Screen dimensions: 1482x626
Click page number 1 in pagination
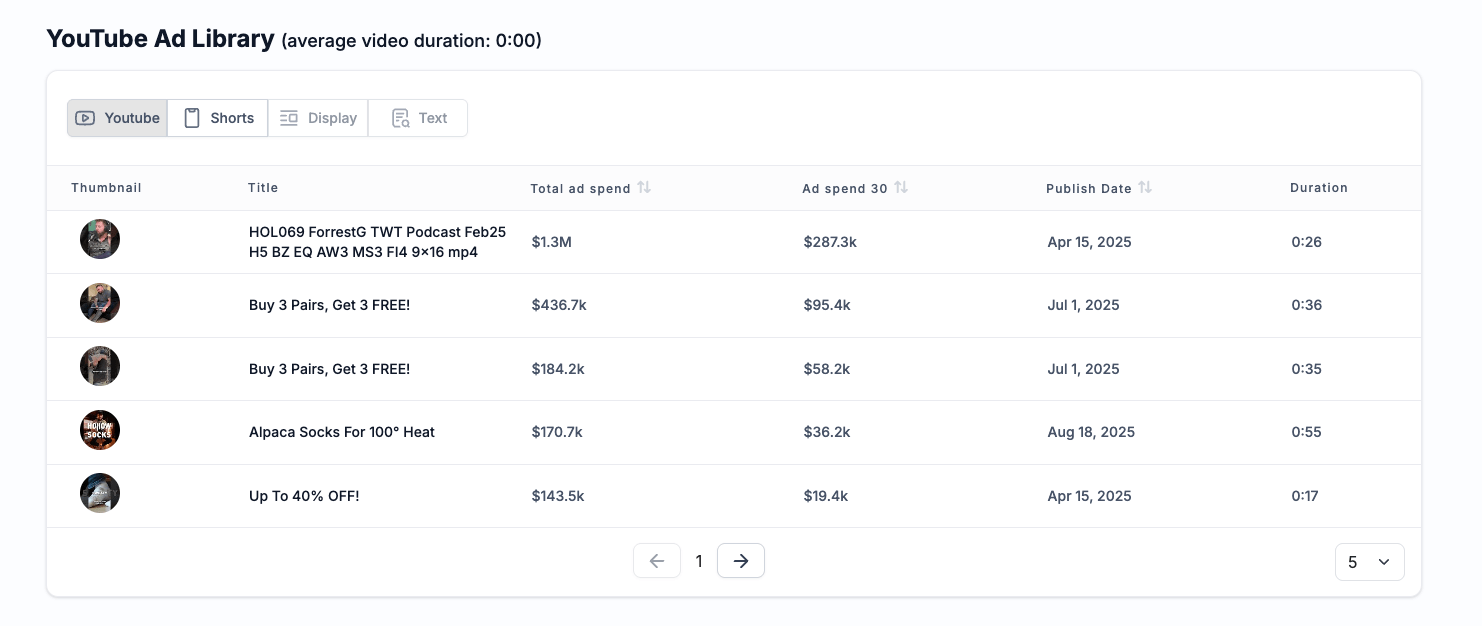tap(699, 562)
